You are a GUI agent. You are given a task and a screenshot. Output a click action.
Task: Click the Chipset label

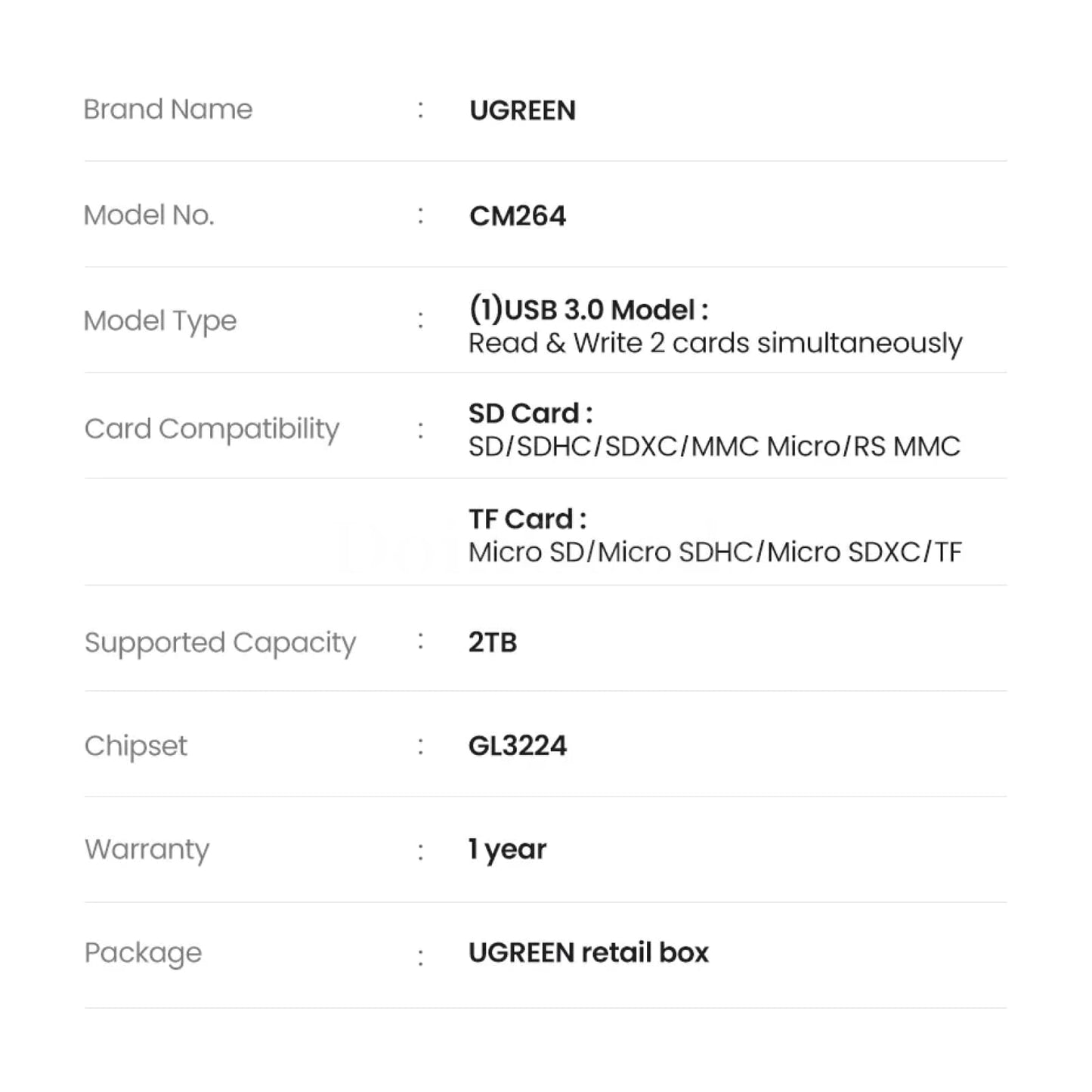(136, 746)
